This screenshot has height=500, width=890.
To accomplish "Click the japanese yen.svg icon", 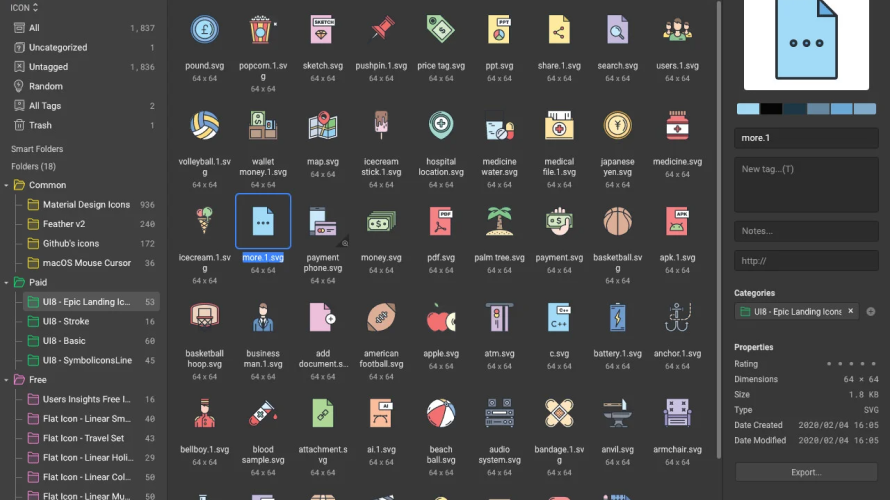I will coord(617,126).
